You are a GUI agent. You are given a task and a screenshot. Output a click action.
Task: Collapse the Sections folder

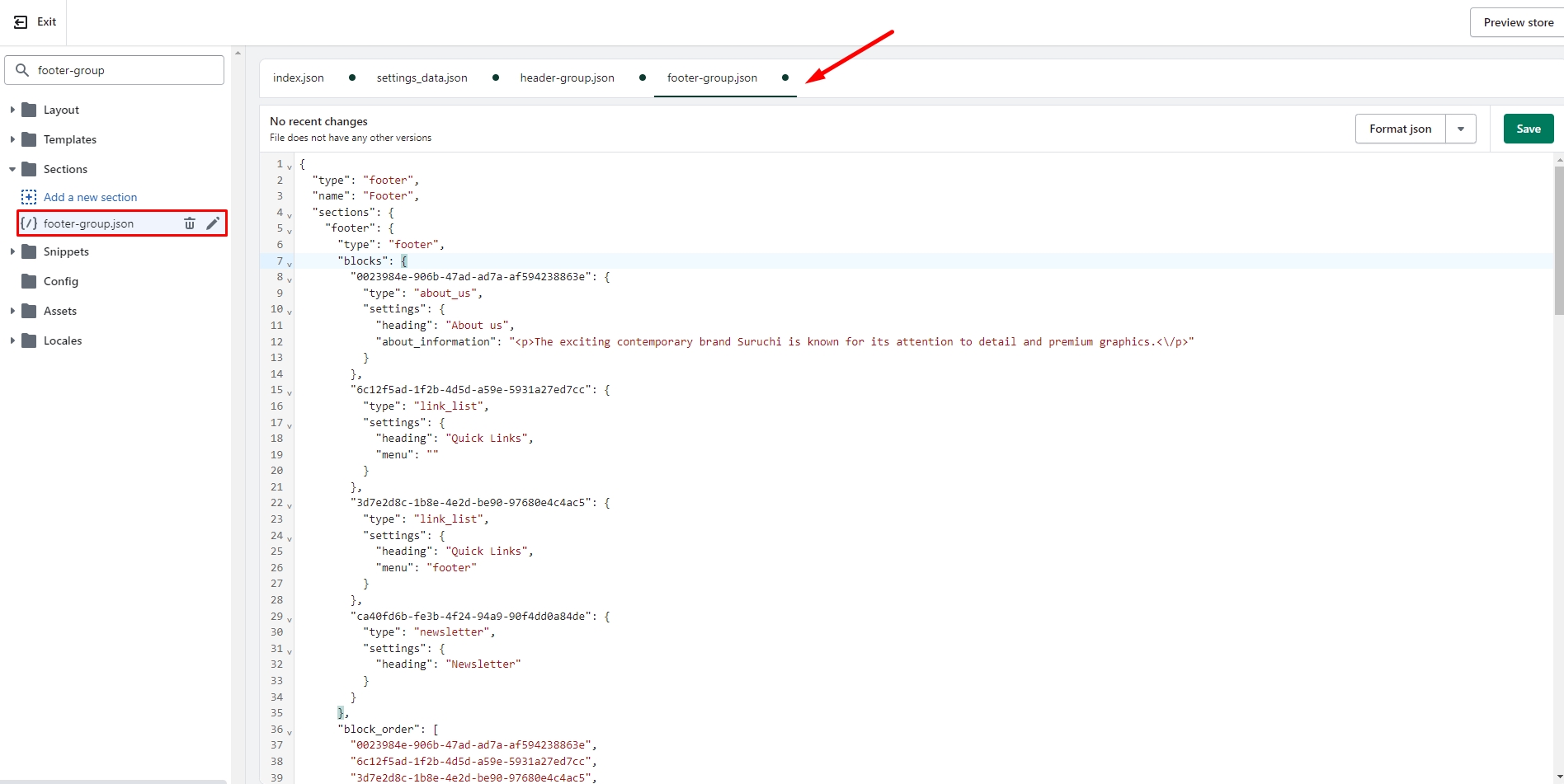point(12,169)
